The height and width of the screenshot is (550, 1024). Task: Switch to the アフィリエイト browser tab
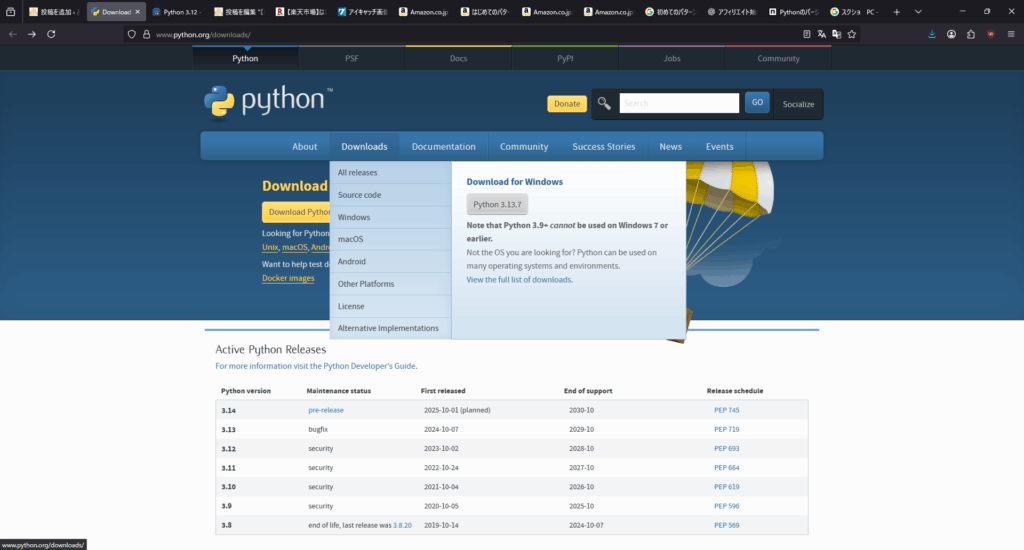731,12
